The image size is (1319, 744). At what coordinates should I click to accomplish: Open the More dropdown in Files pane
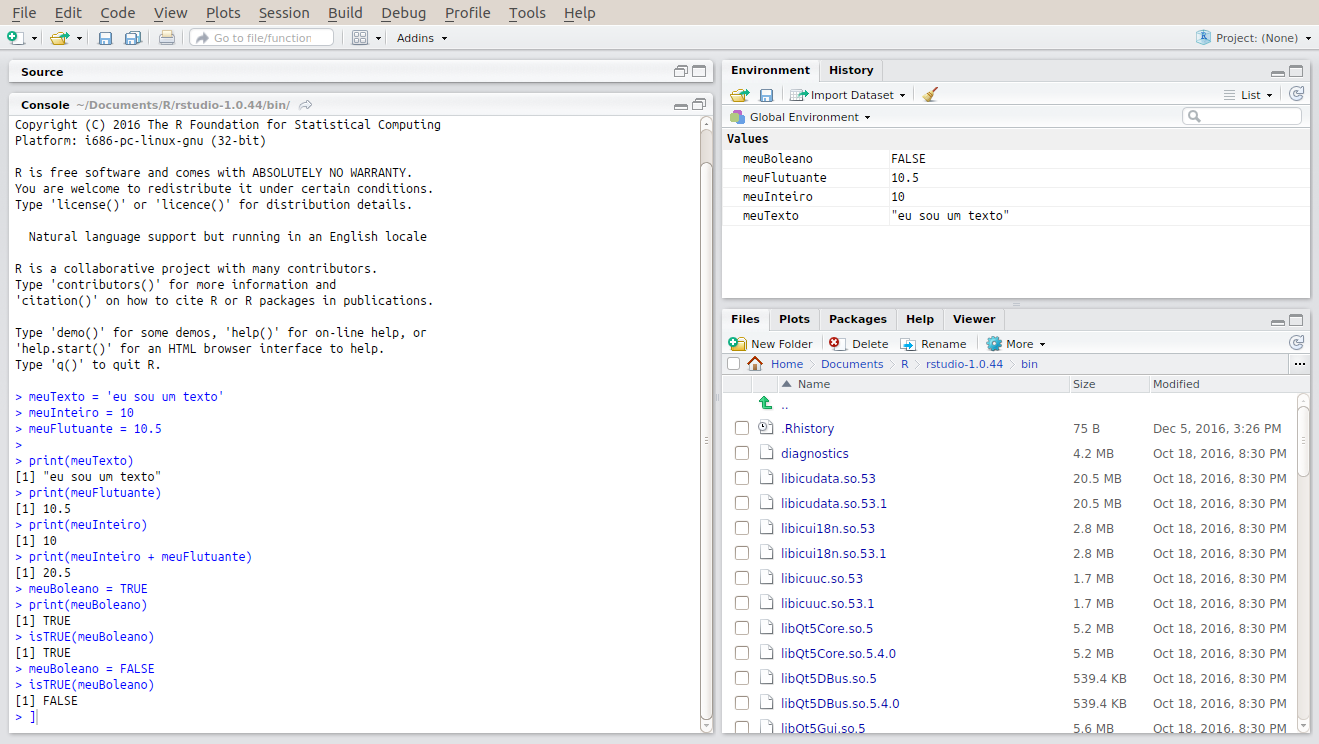[1016, 344]
